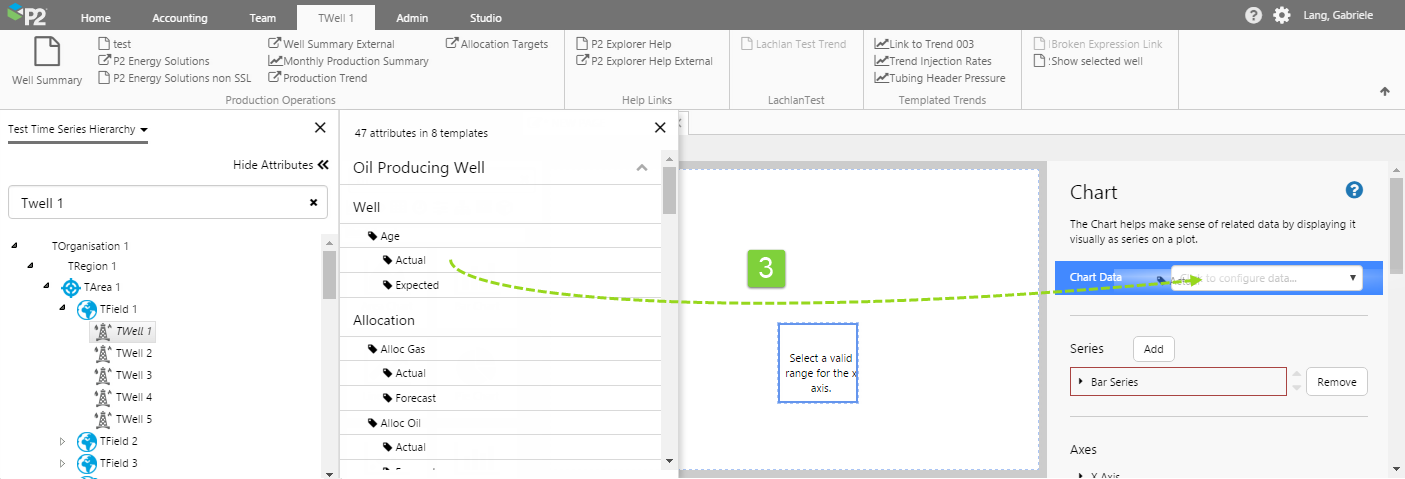The image size is (1405, 479).
Task: Expand the Bar Series entry
Action: point(1081,382)
